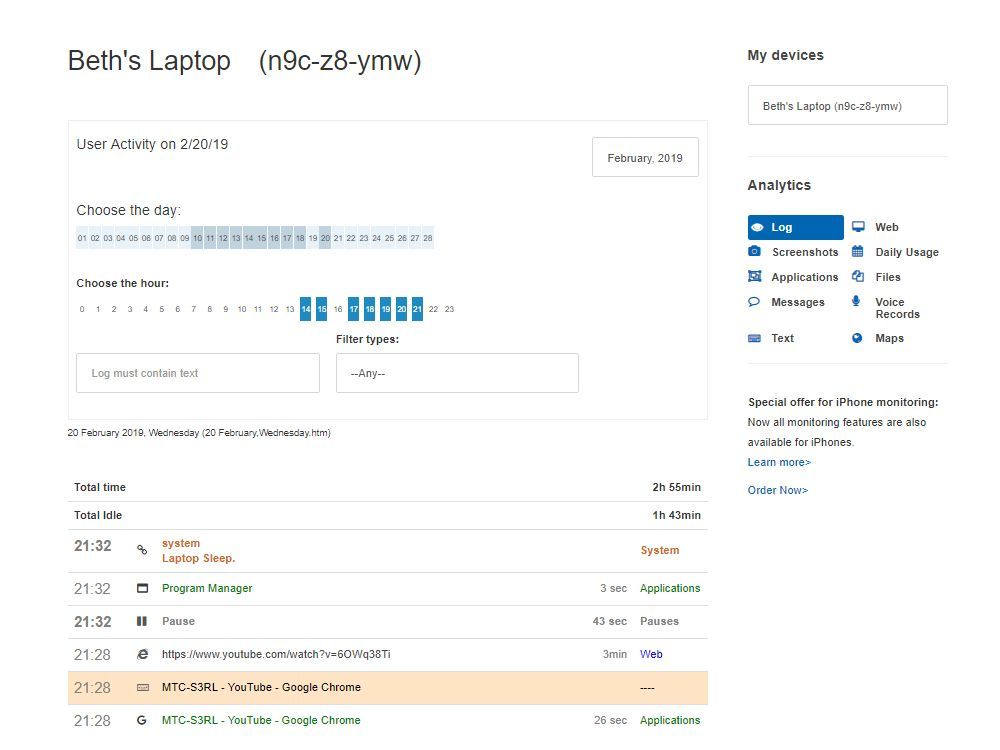Click the keyboard icon beside Text
This screenshot has height=750, width=1000.
[754, 338]
